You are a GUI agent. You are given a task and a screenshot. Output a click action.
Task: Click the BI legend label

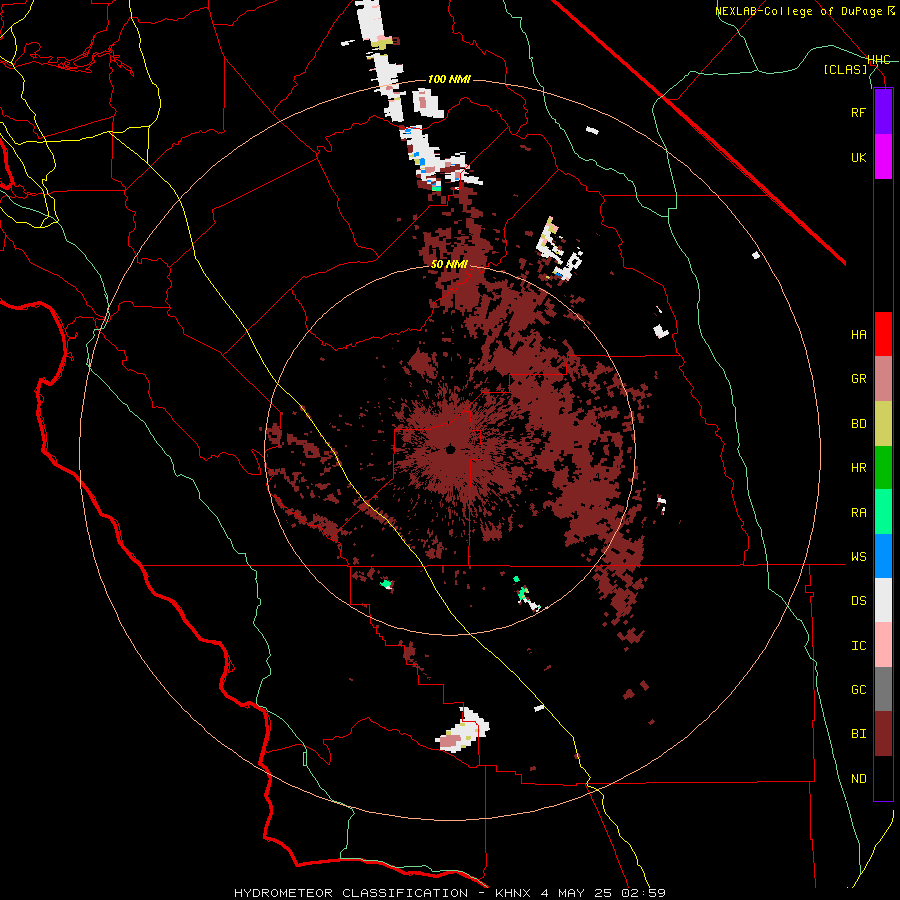click(858, 734)
